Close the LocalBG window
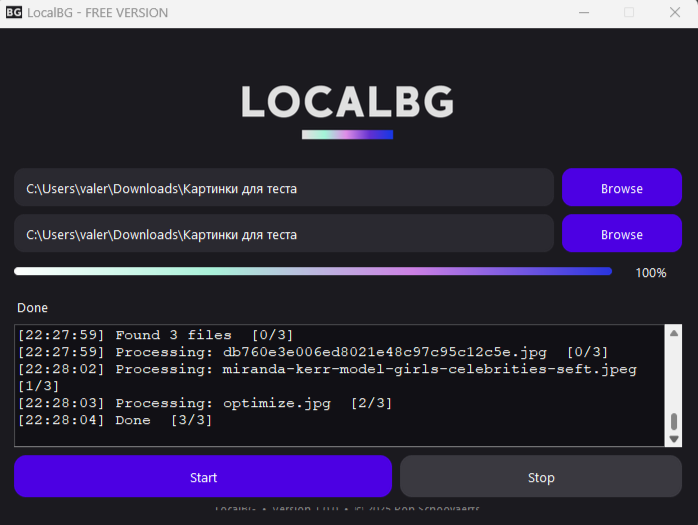 pyautogui.click(x=675, y=12)
